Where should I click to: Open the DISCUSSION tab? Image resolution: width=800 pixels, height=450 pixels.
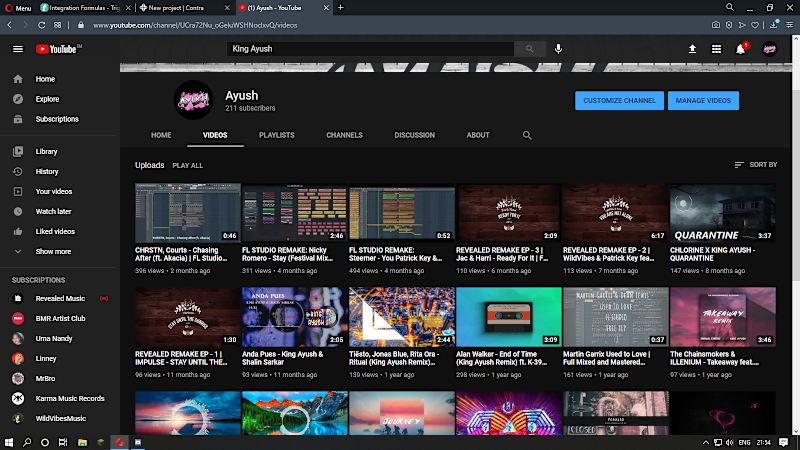[x=414, y=135]
